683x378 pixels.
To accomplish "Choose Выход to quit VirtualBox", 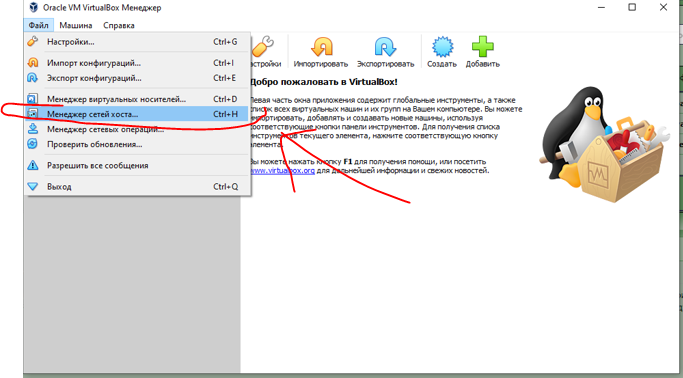I will pos(137,187).
